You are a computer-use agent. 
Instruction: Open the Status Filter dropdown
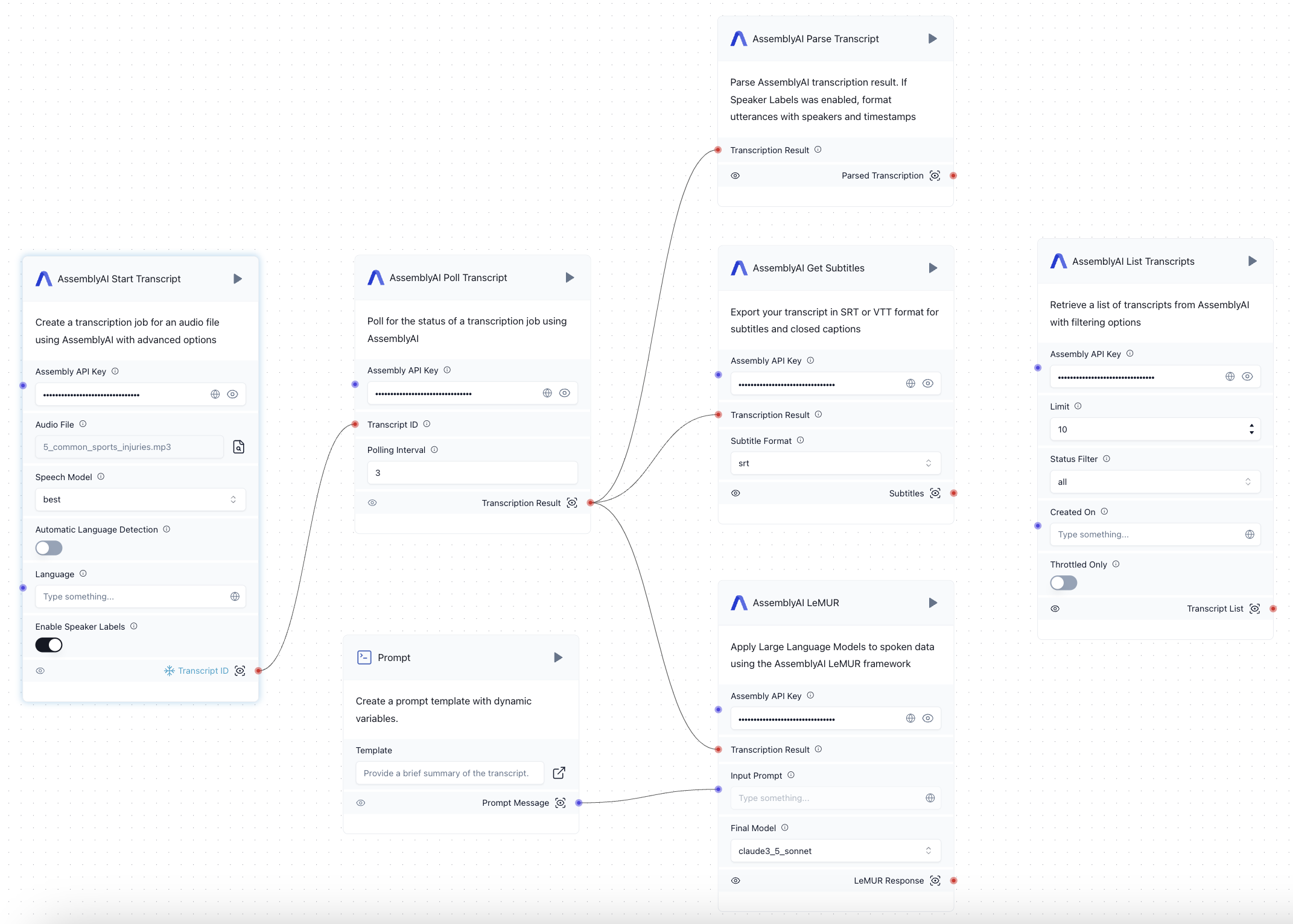pyautogui.click(x=1154, y=482)
